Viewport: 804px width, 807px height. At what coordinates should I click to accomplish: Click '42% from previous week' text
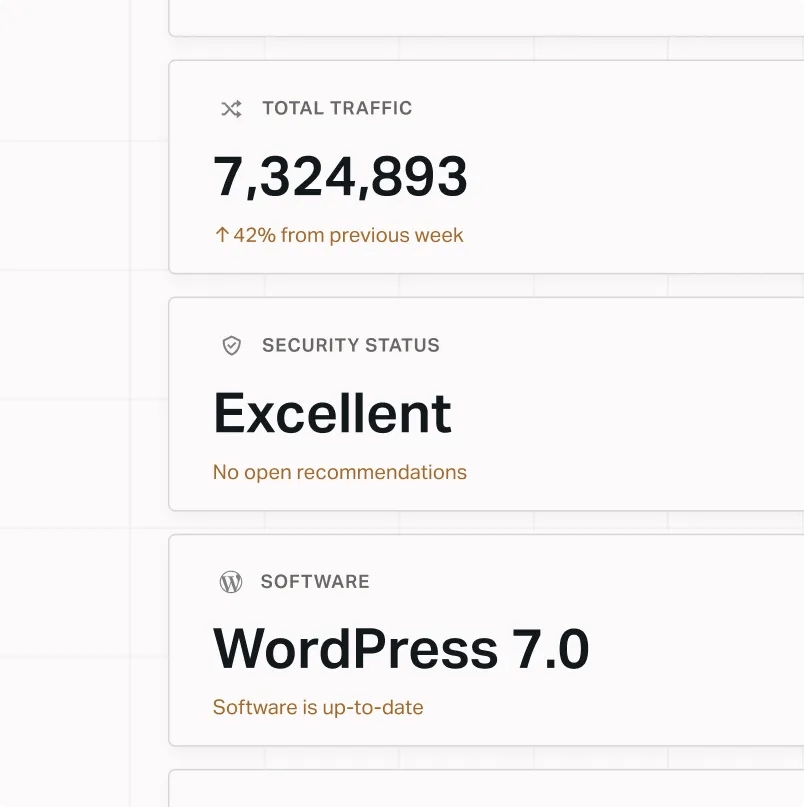348,235
